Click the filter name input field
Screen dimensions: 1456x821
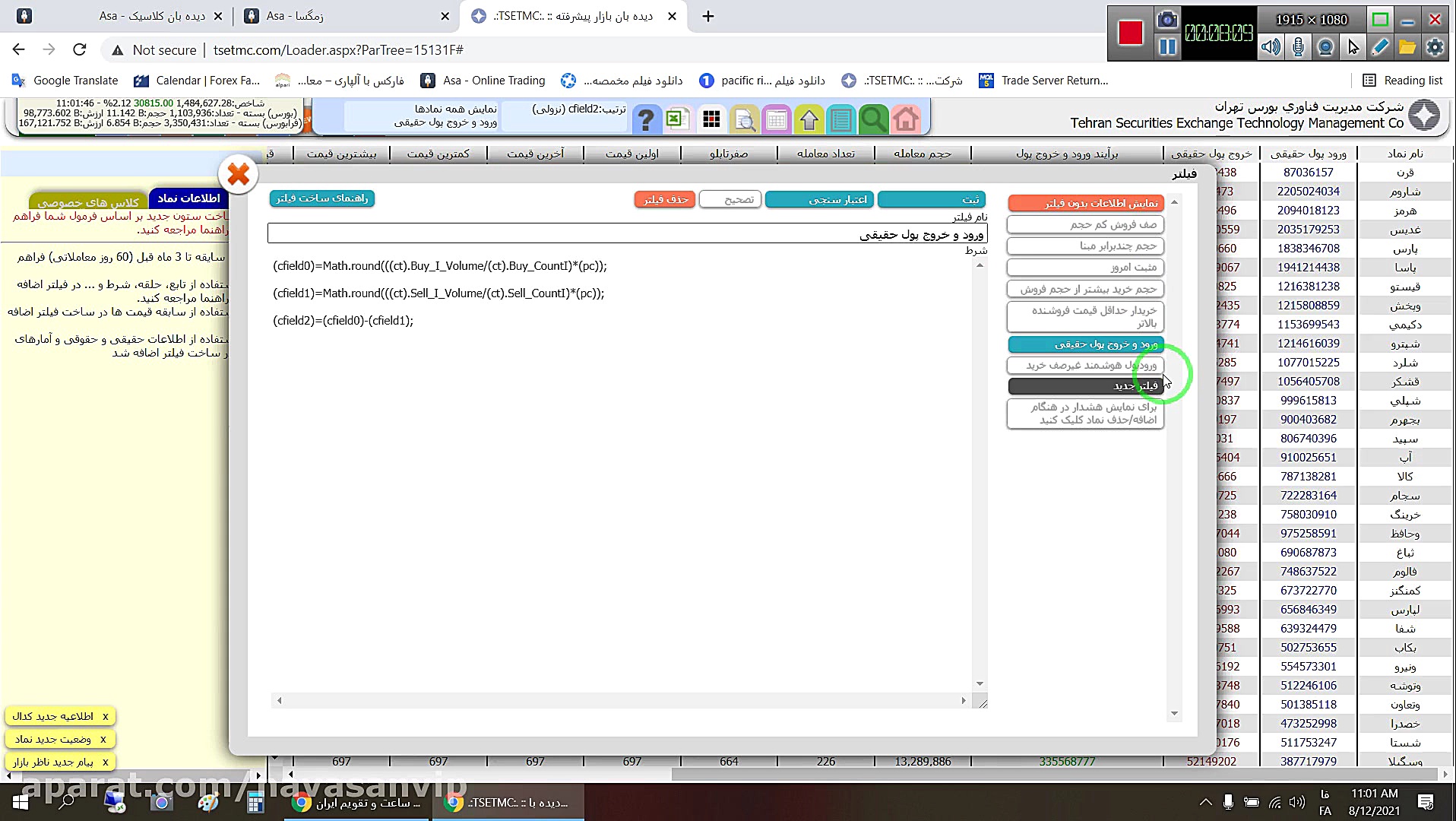[x=627, y=234]
